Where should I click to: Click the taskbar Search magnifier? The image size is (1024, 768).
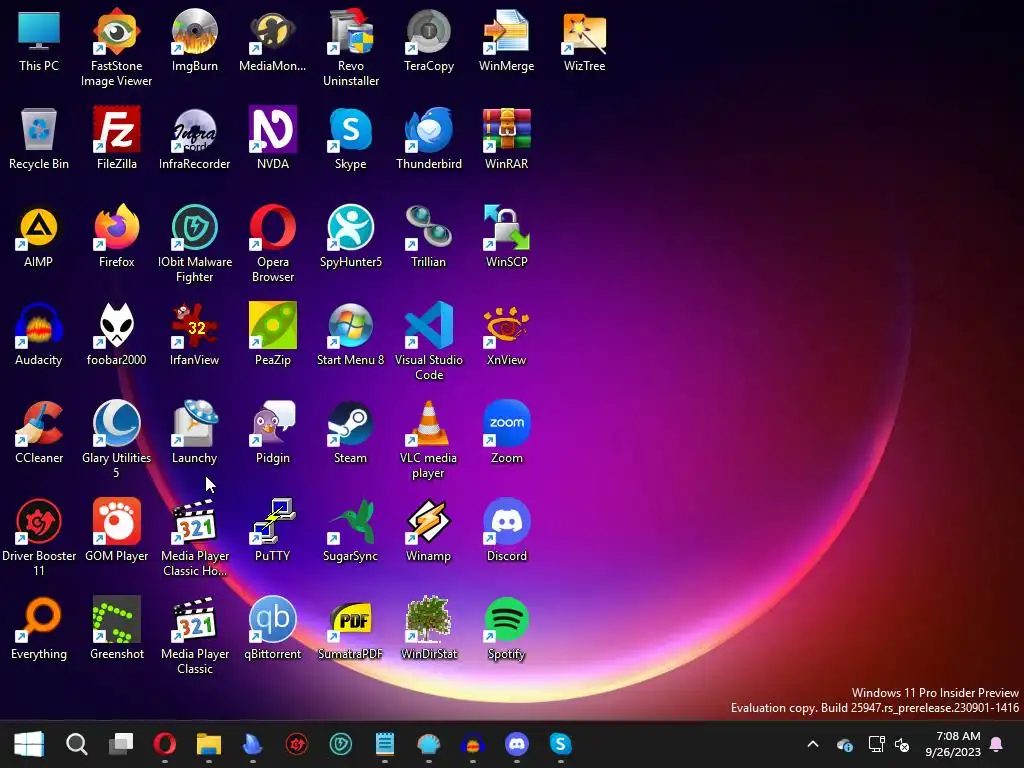coord(76,744)
